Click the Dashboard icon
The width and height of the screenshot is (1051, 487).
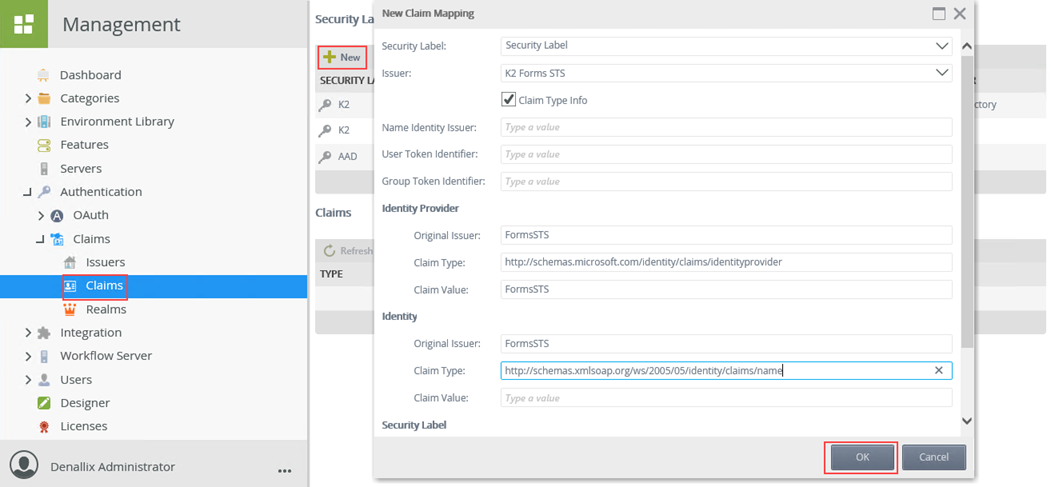point(44,75)
